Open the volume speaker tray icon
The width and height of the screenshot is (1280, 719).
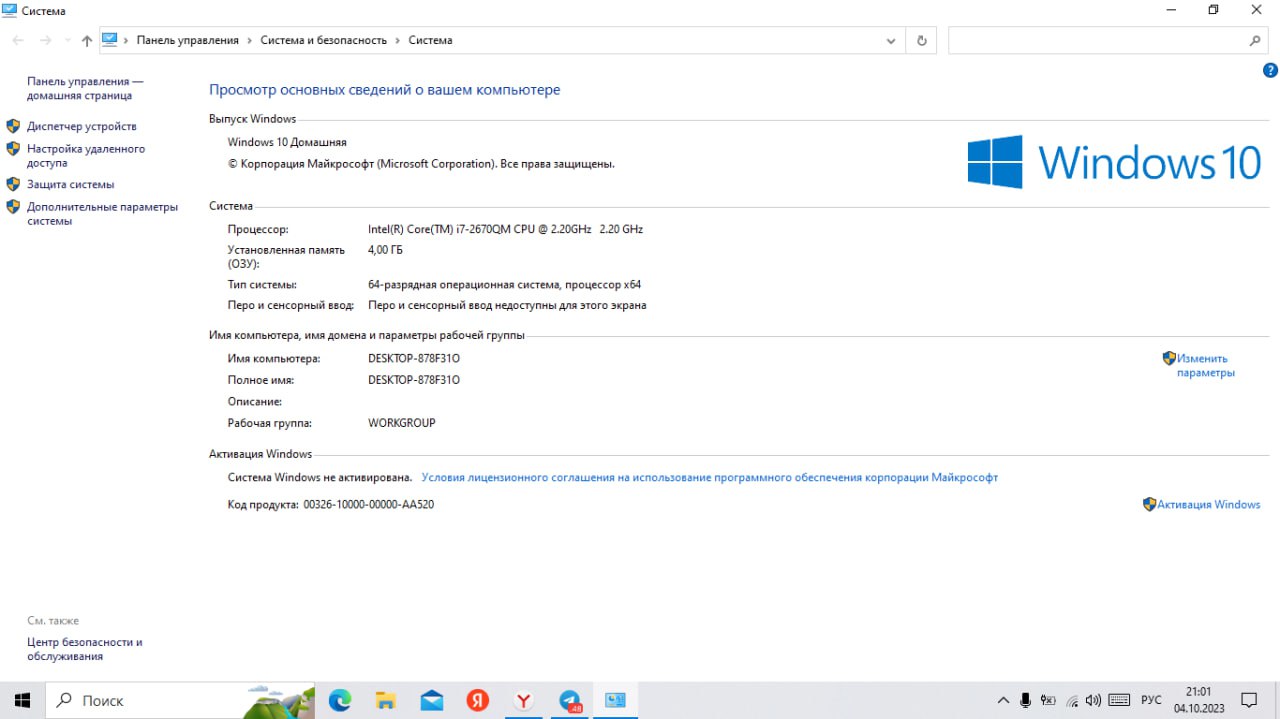(1093, 700)
